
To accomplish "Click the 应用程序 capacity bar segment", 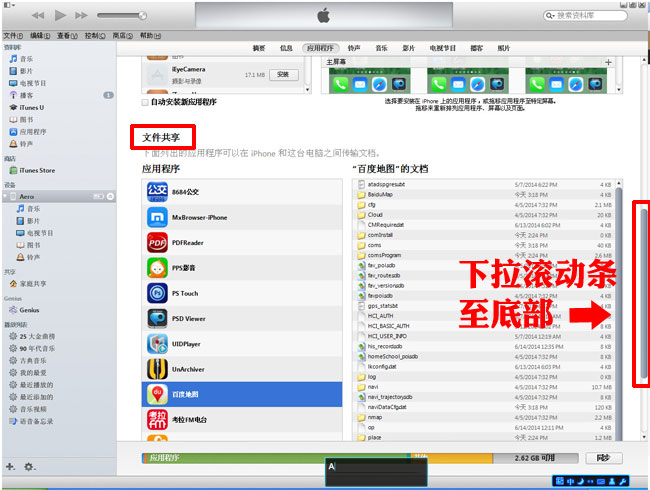I will click(x=276, y=458).
